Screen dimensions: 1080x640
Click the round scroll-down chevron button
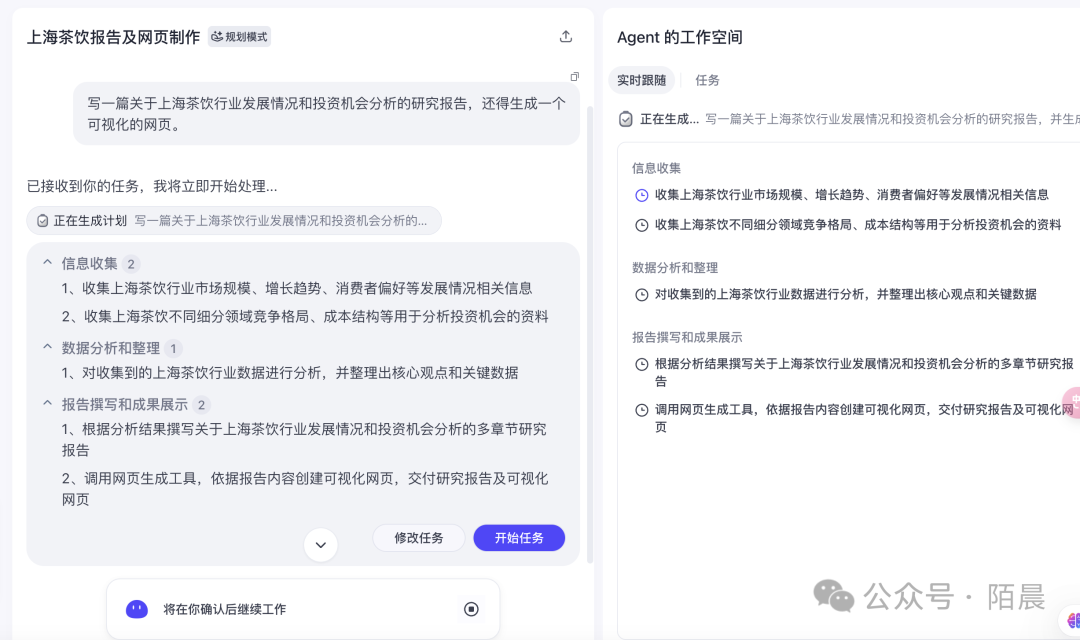coord(321,545)
